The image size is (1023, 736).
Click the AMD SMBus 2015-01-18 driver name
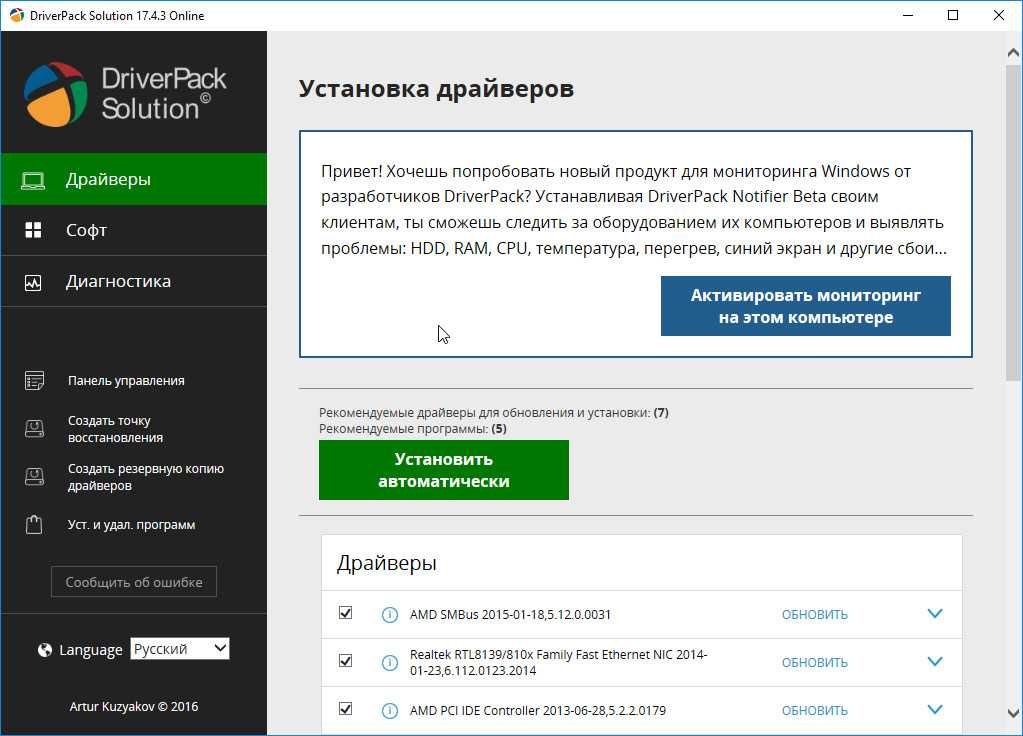(510, 615)
